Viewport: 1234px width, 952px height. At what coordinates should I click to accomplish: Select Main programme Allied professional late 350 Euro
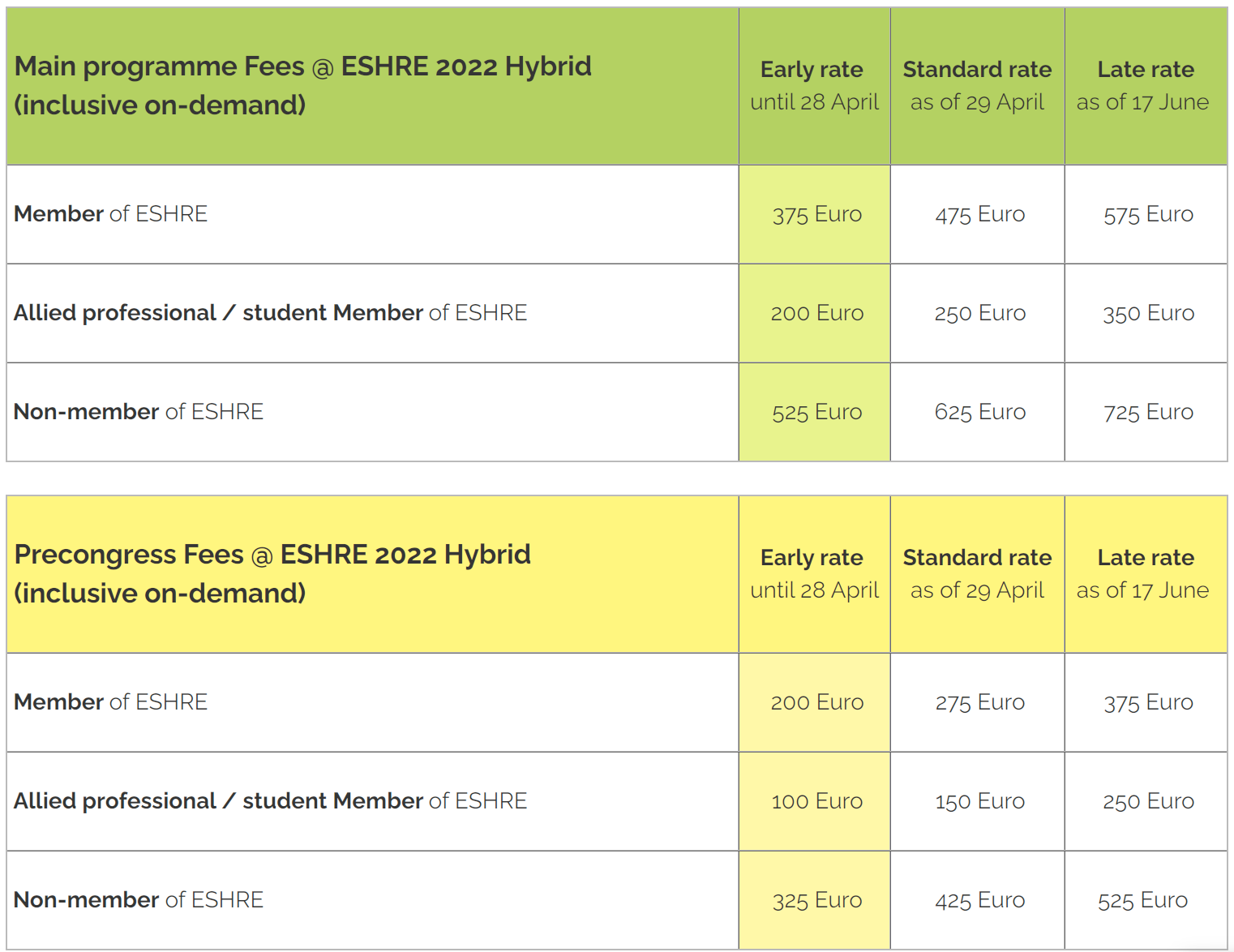tap(1147, 313)
